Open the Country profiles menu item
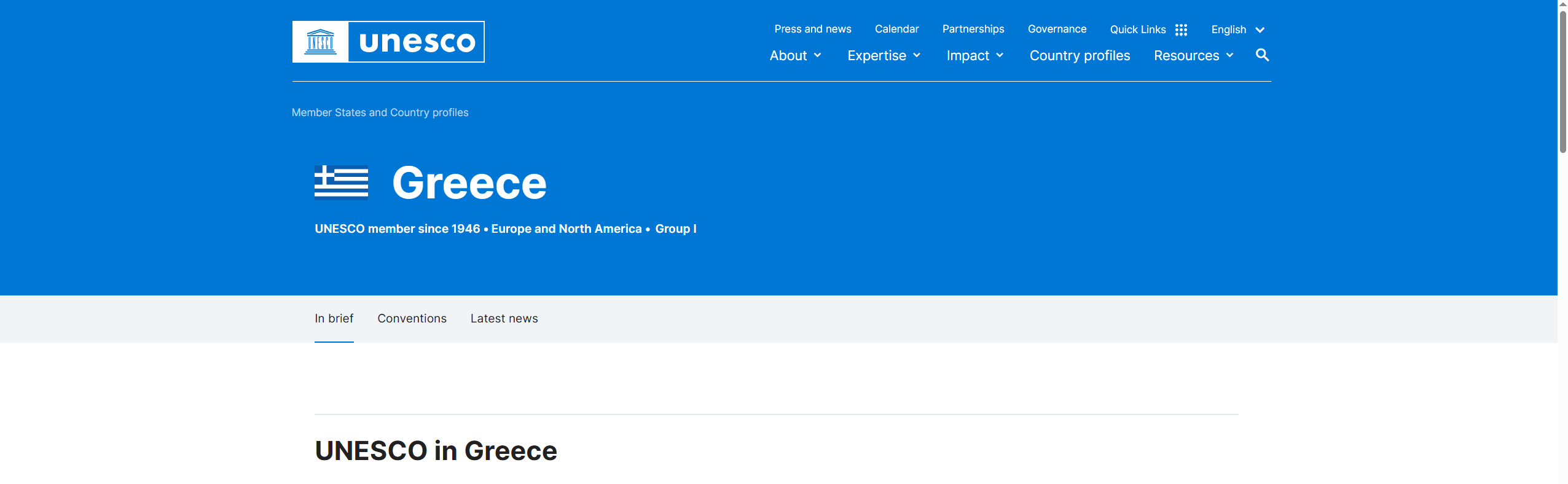The image size is (1568, 484). click(1080, 55)
